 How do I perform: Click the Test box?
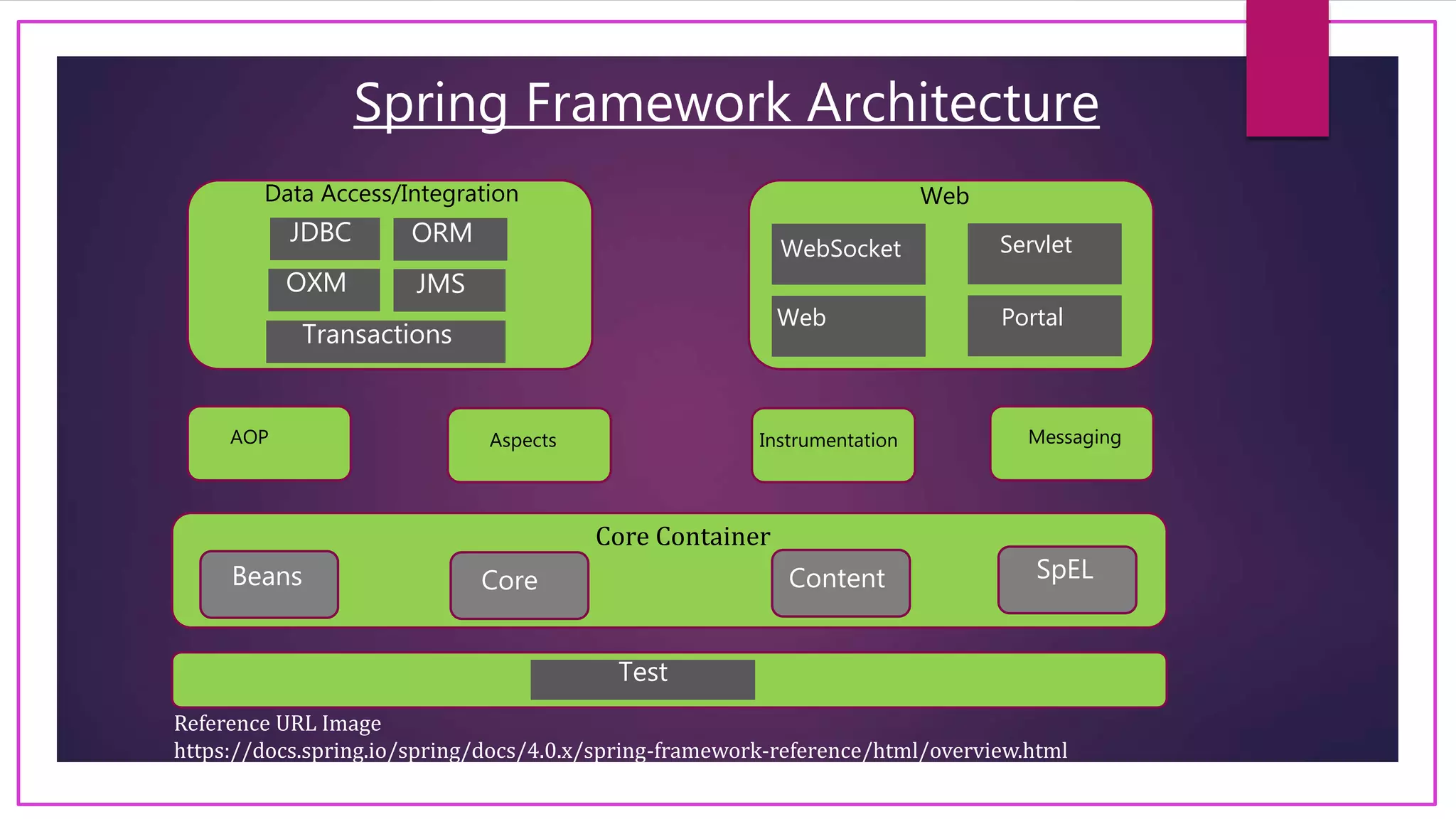[x=642, y=679]
